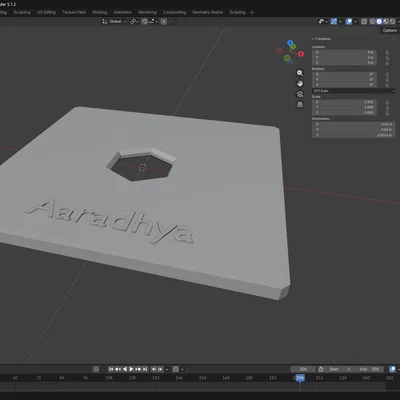400x400 pixels.
Task: Open the Options dropdown
Action: point(390,30)
